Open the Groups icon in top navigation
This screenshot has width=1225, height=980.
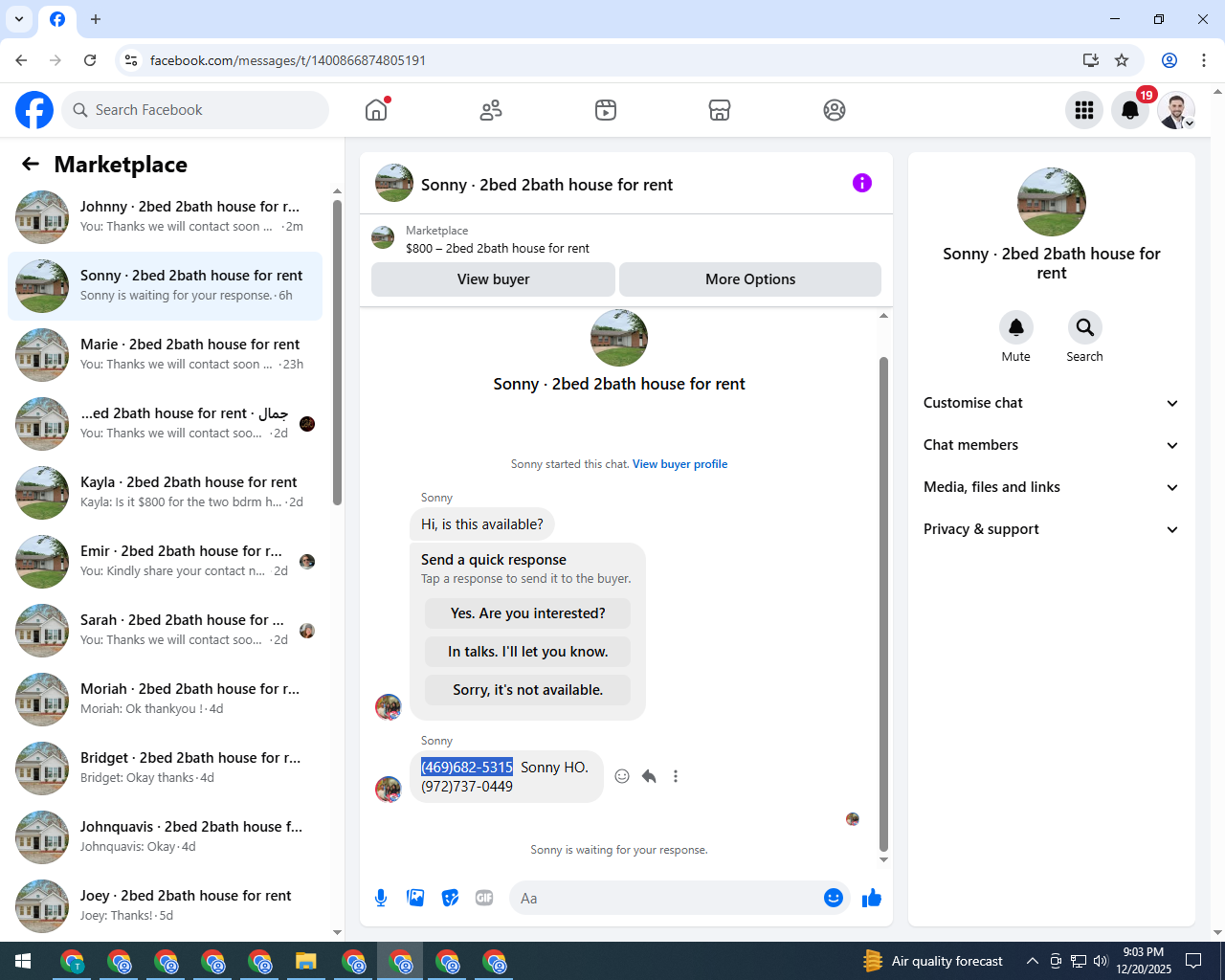[x=835, y=110]
